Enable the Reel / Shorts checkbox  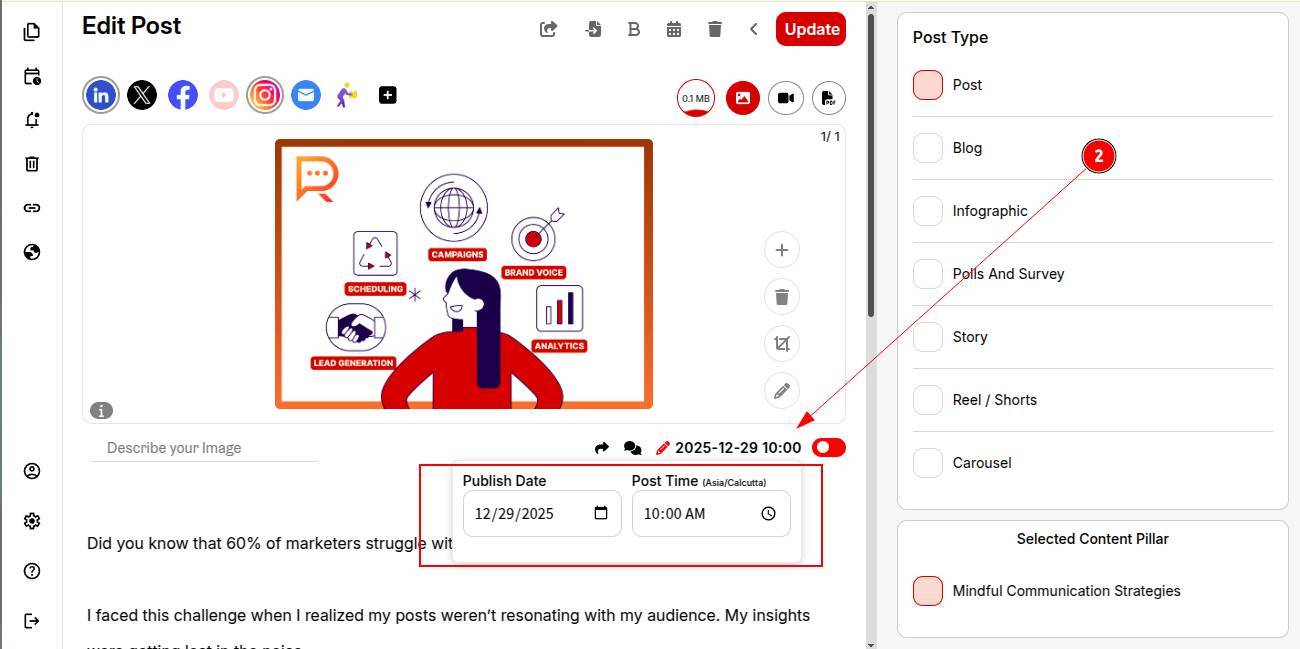point(928,400)
